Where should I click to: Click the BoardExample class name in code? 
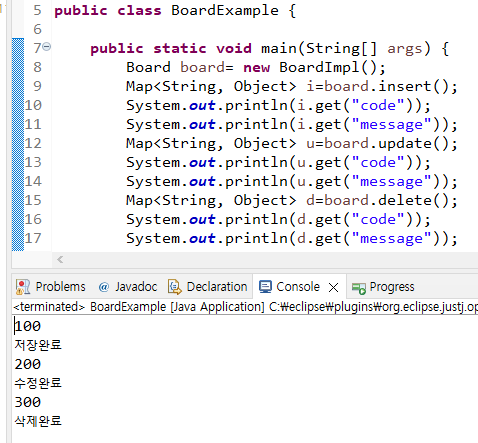coord(225,10)
